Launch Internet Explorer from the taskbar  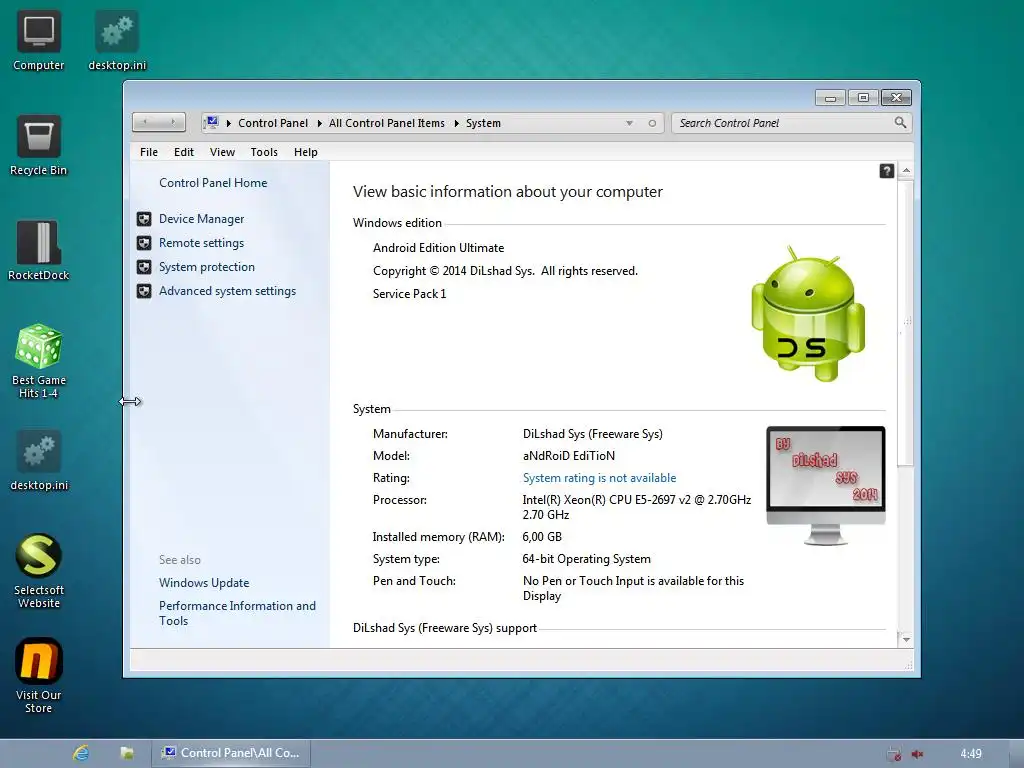tap(81, 753)
